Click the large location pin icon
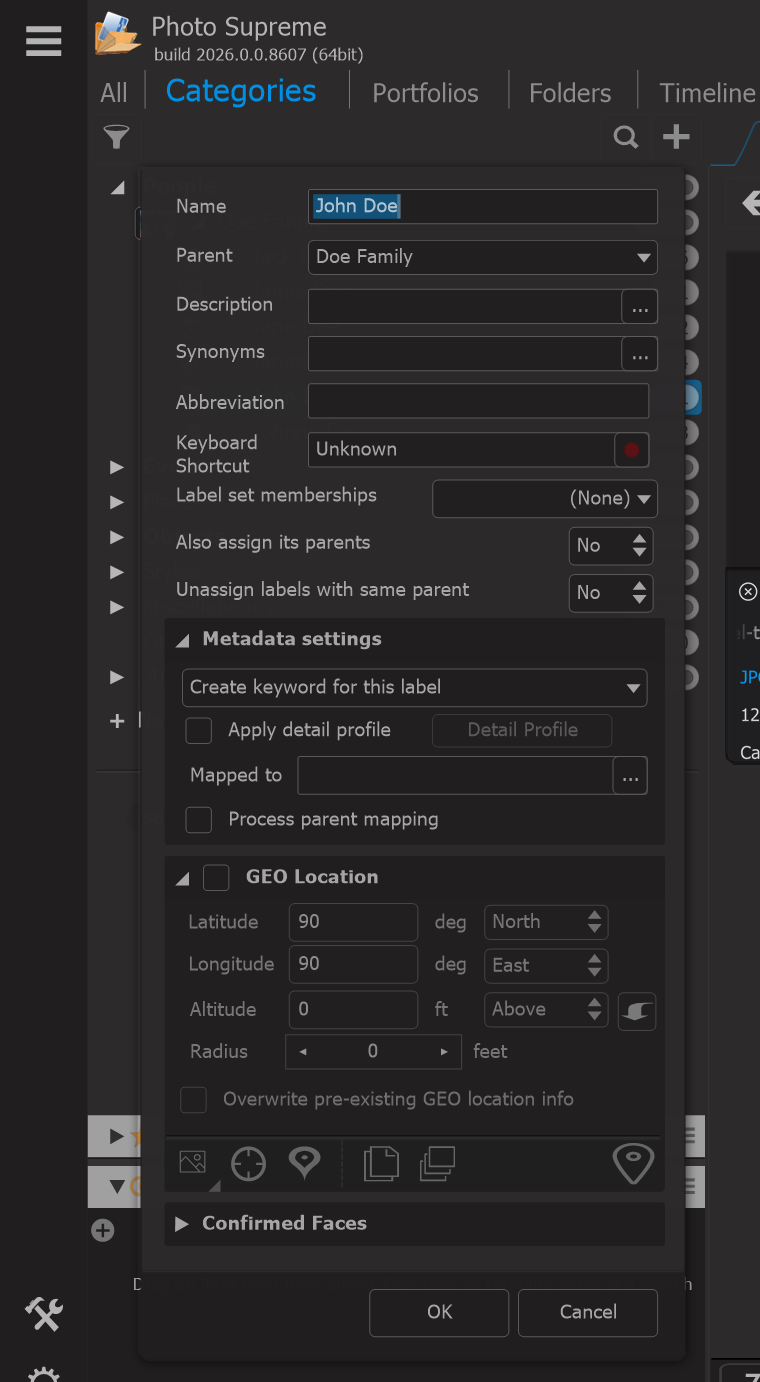Viewport: 760px width, 1382px height. click(x=633, y=1164)
